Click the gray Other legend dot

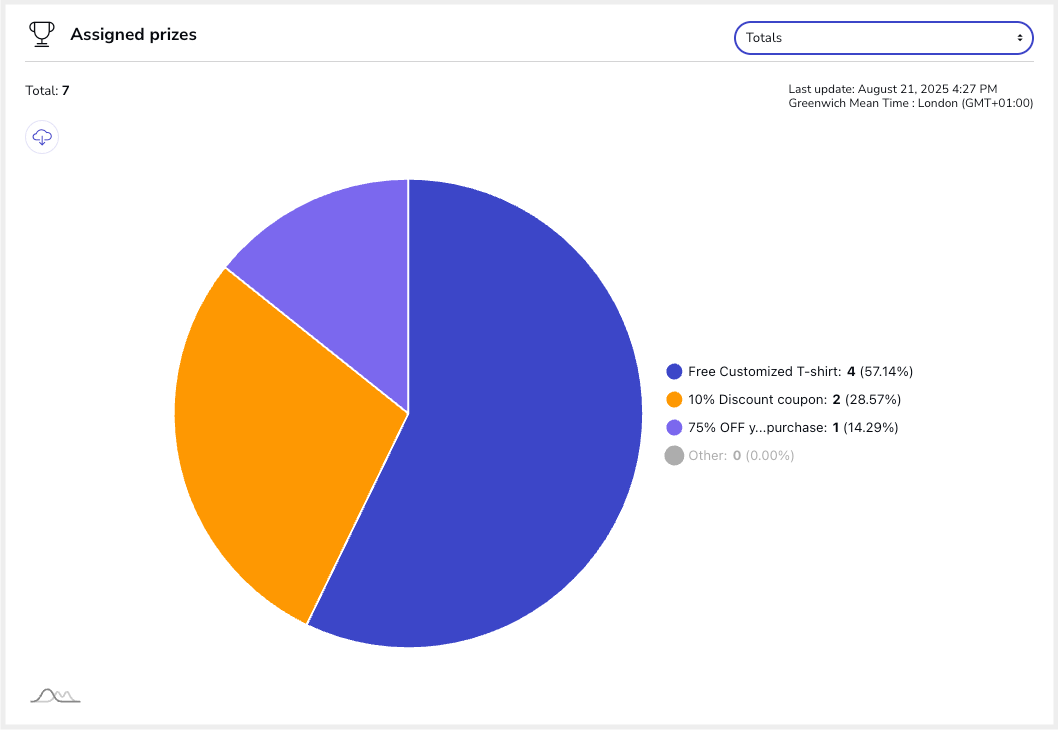(674, 456)
